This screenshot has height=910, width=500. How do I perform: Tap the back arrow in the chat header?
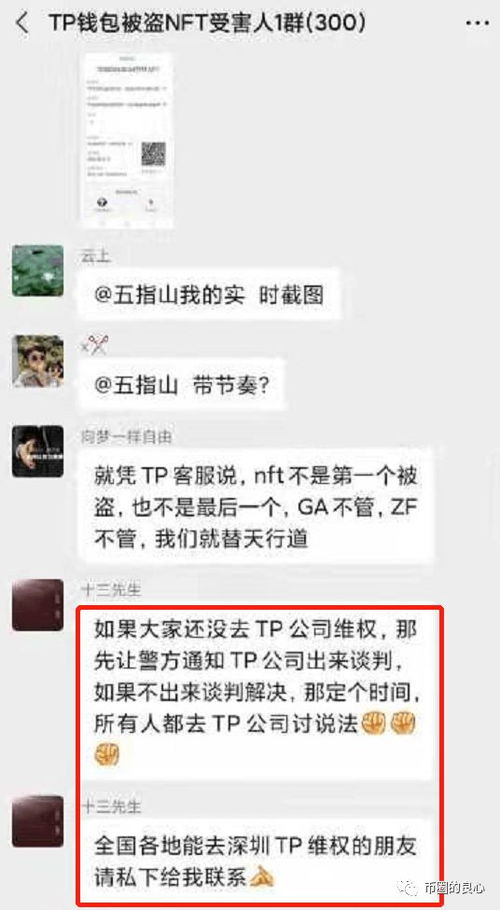22,23
